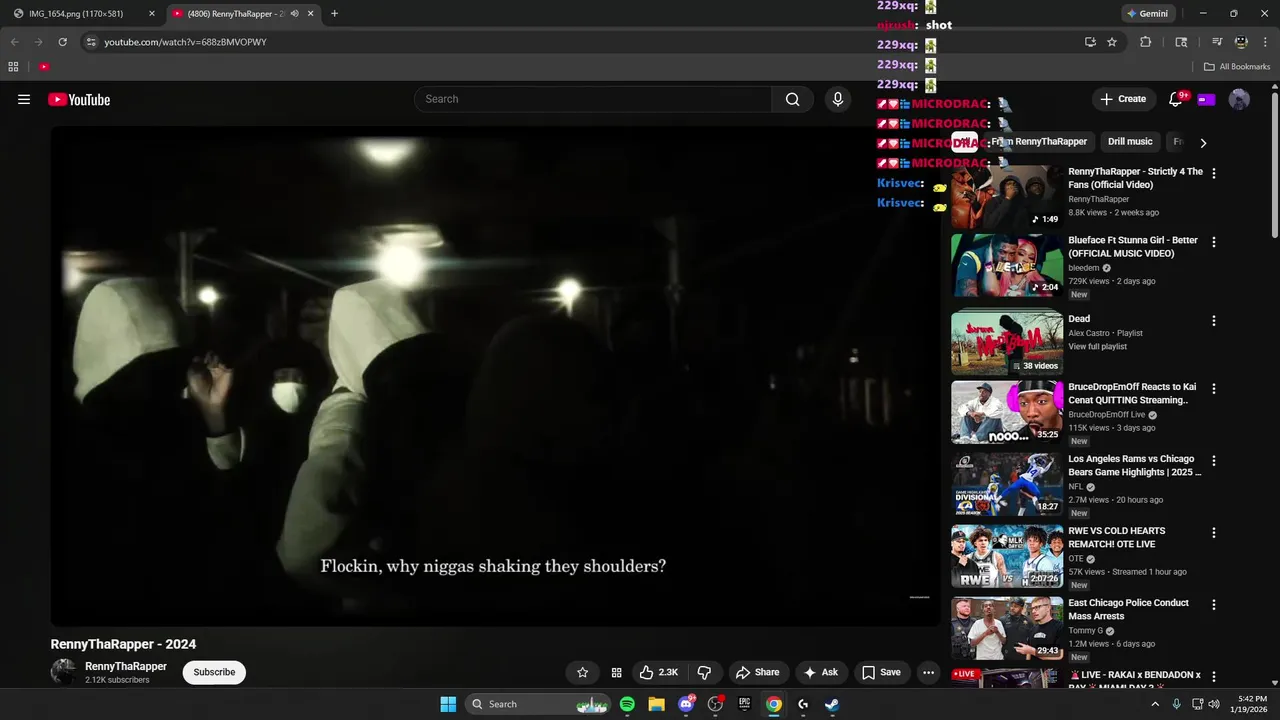
Task: Like the video with 2.3K likes
Action: tap(658, 673)
